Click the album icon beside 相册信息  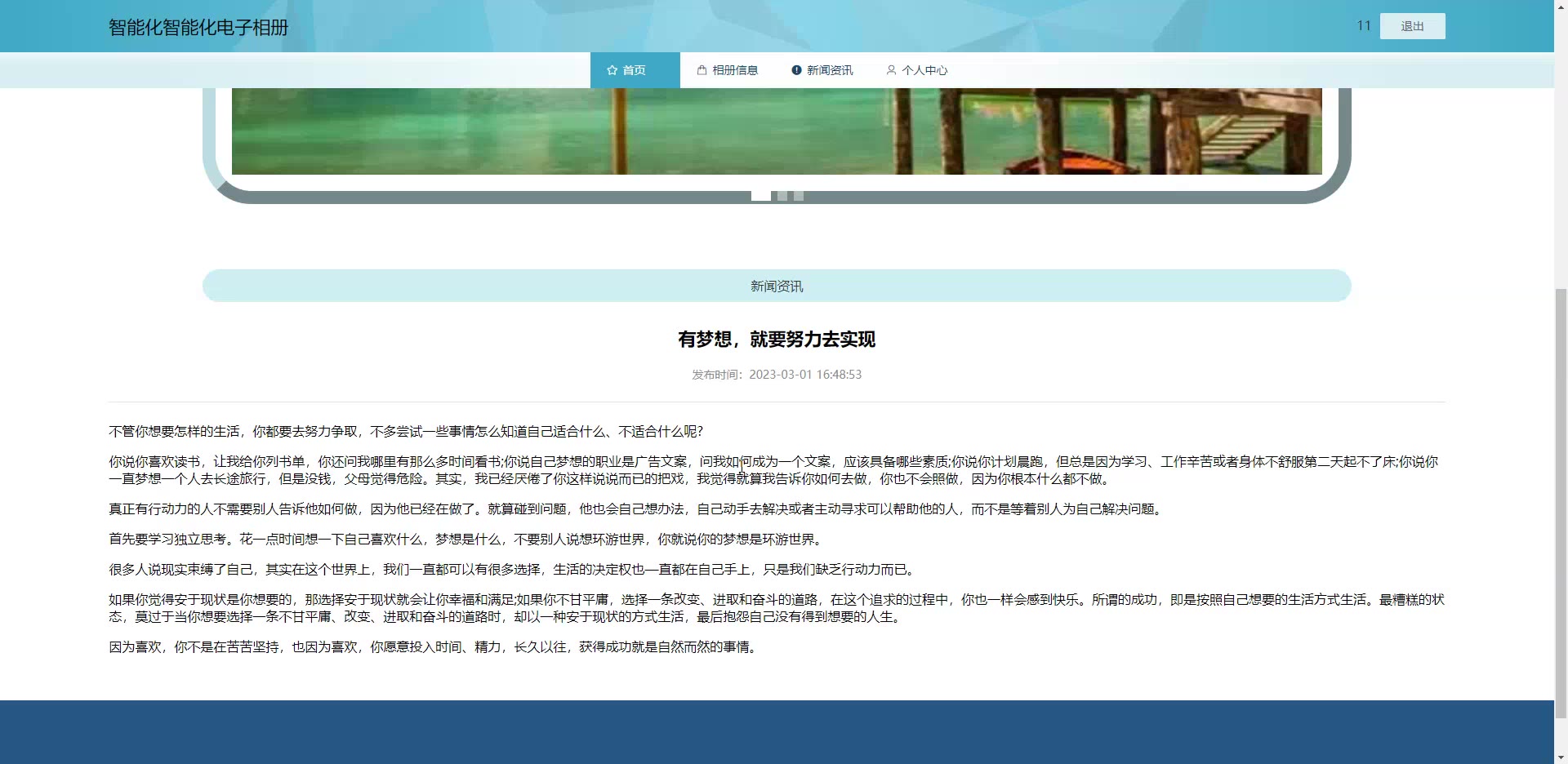pos(702,70)
